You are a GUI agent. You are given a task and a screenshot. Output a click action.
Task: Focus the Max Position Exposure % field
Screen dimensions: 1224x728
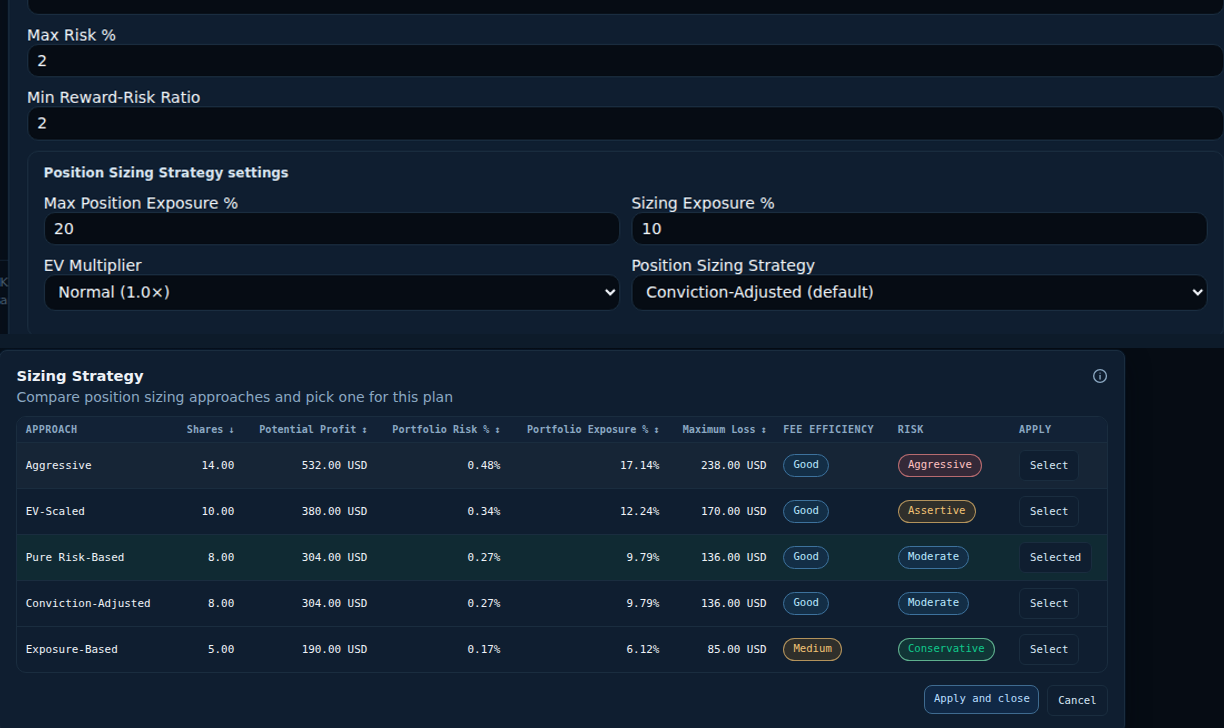[x=332, y=229]
